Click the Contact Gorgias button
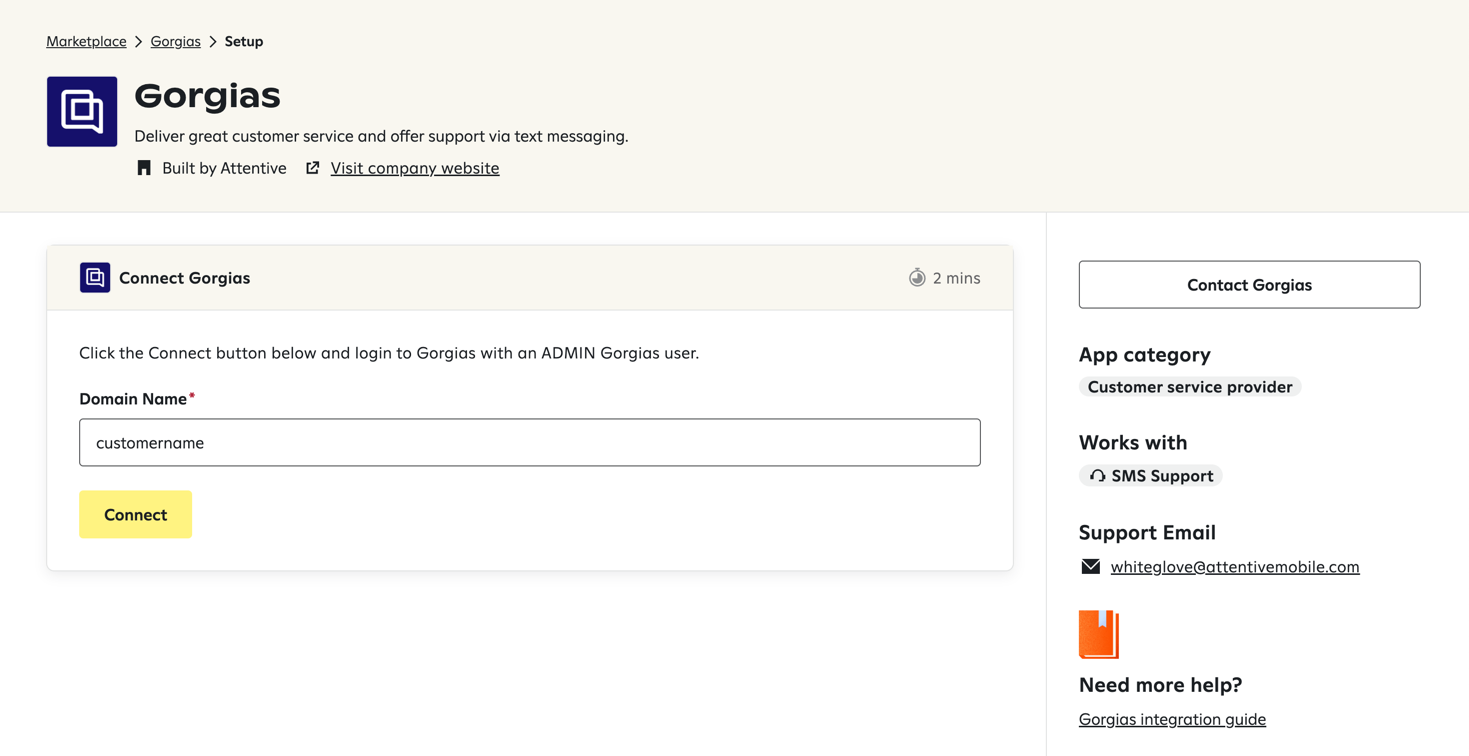The image size is (1469, 756). 1249,284
